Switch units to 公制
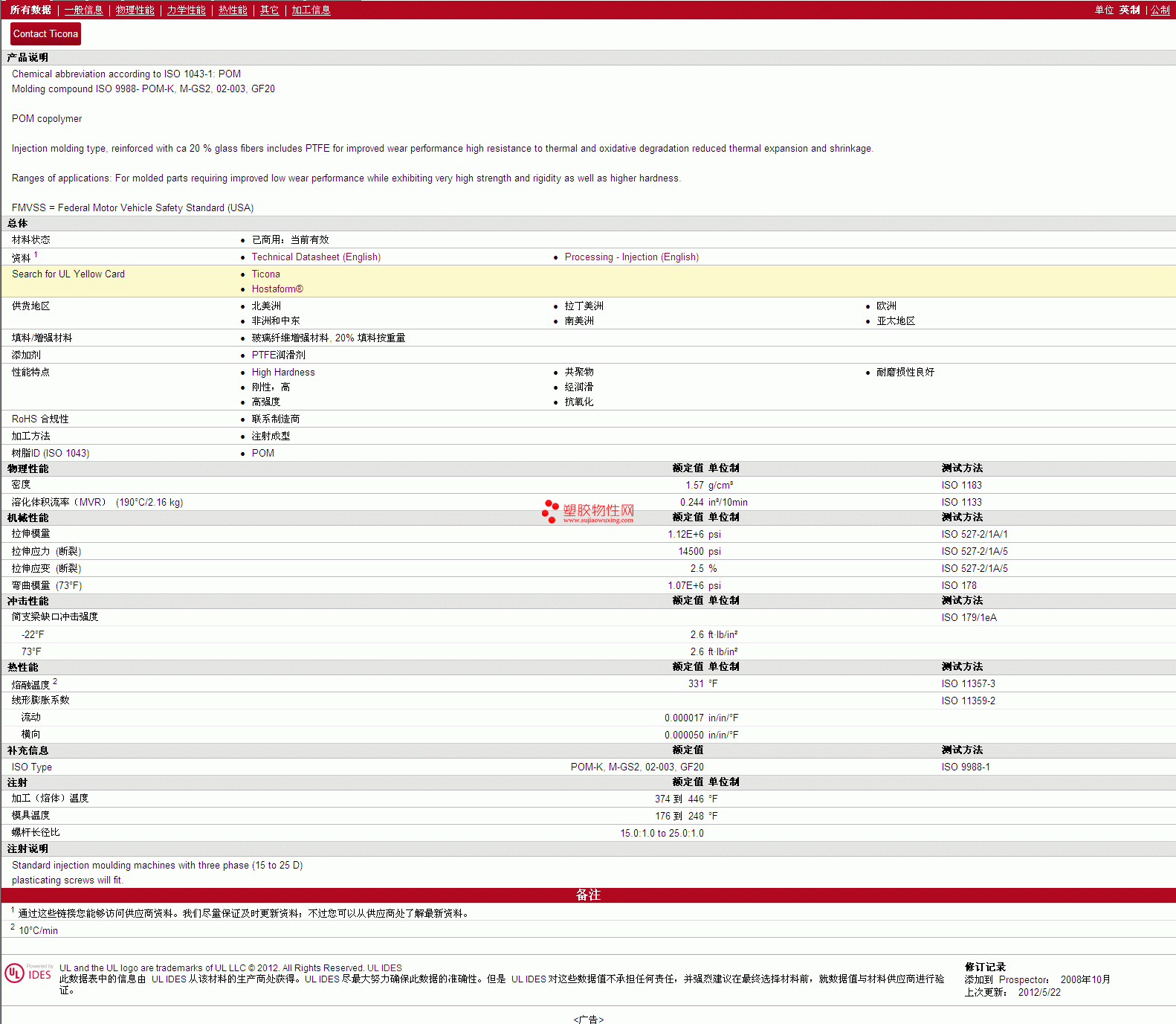The height and width of the screenshot is (1024, 1176). (1160, 10)
